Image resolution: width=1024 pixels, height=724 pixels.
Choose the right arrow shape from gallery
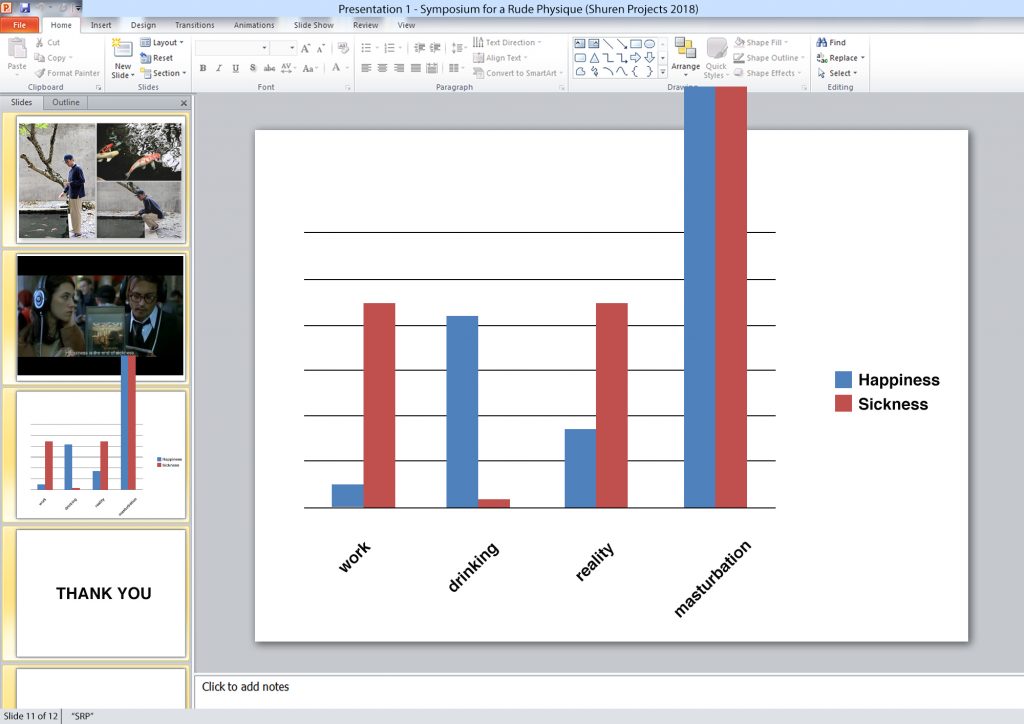pyautogui.click(x=635, y=58)
